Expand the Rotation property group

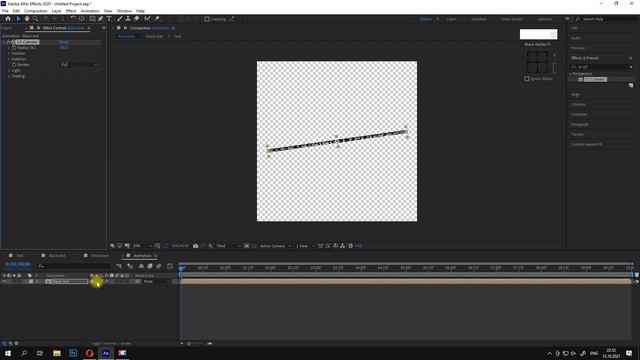(9, 59)
